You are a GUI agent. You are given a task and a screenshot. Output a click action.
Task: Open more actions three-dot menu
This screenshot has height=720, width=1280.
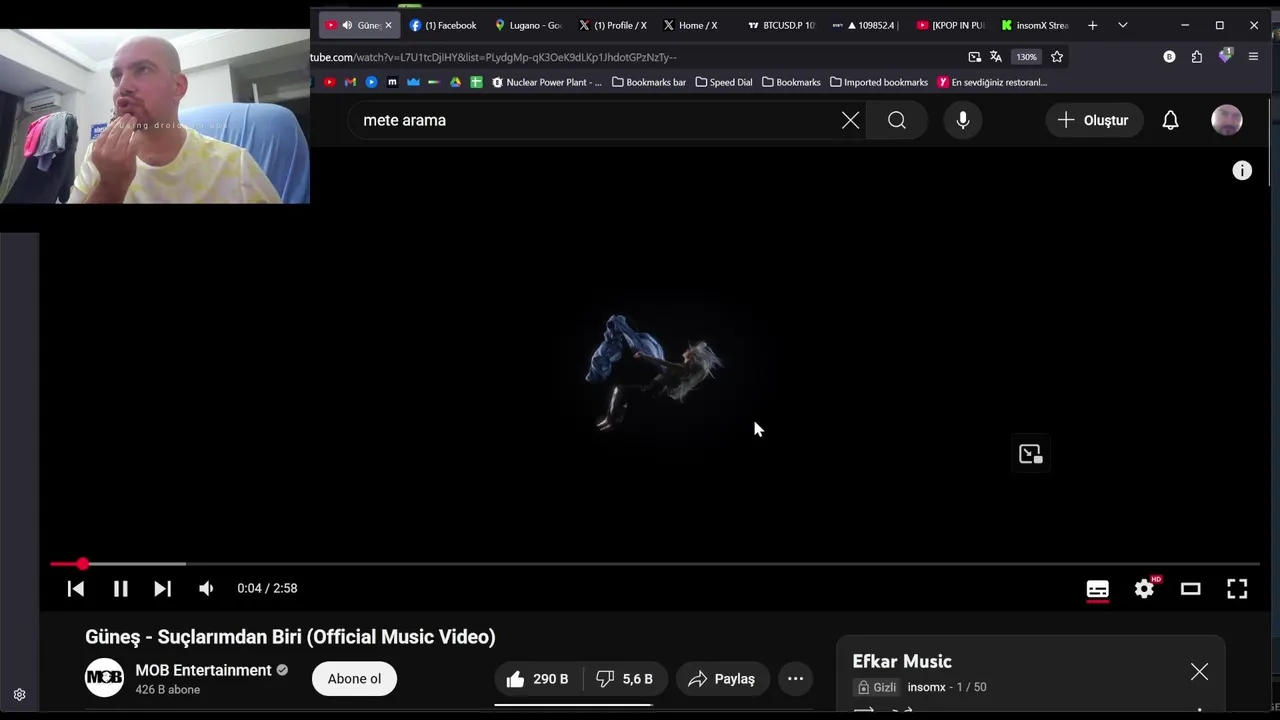(x=795, y=679)
